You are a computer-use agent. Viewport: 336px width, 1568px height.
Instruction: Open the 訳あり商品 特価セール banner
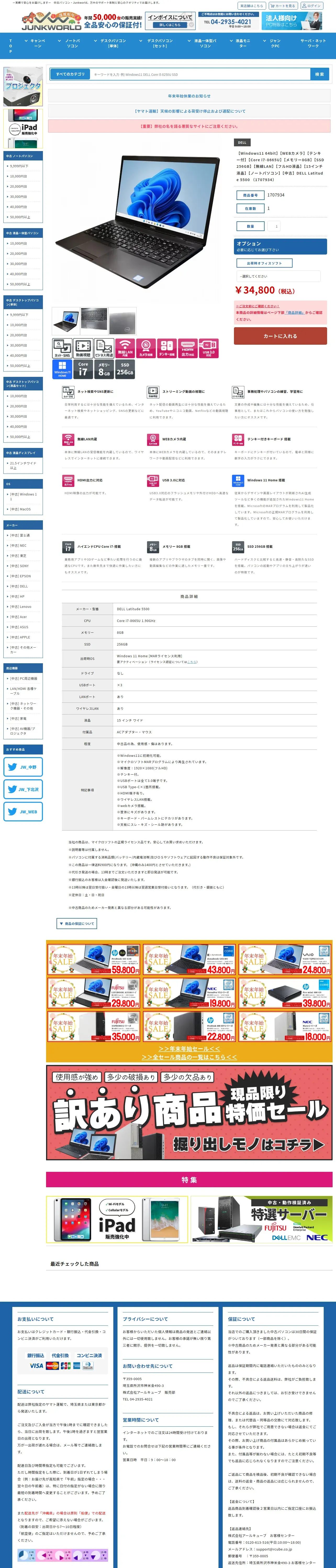189,1113
